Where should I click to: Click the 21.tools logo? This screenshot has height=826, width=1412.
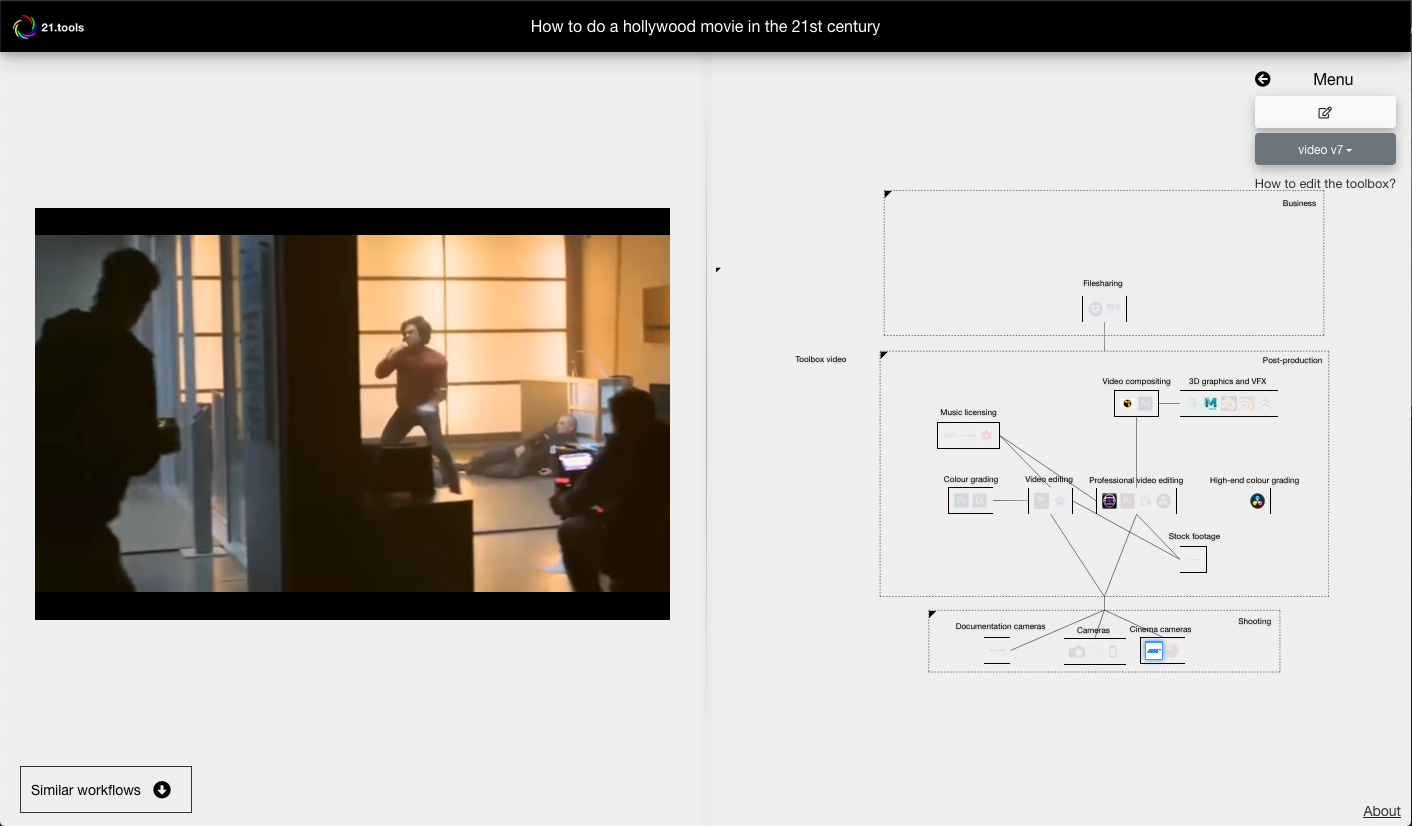point(48,27)
